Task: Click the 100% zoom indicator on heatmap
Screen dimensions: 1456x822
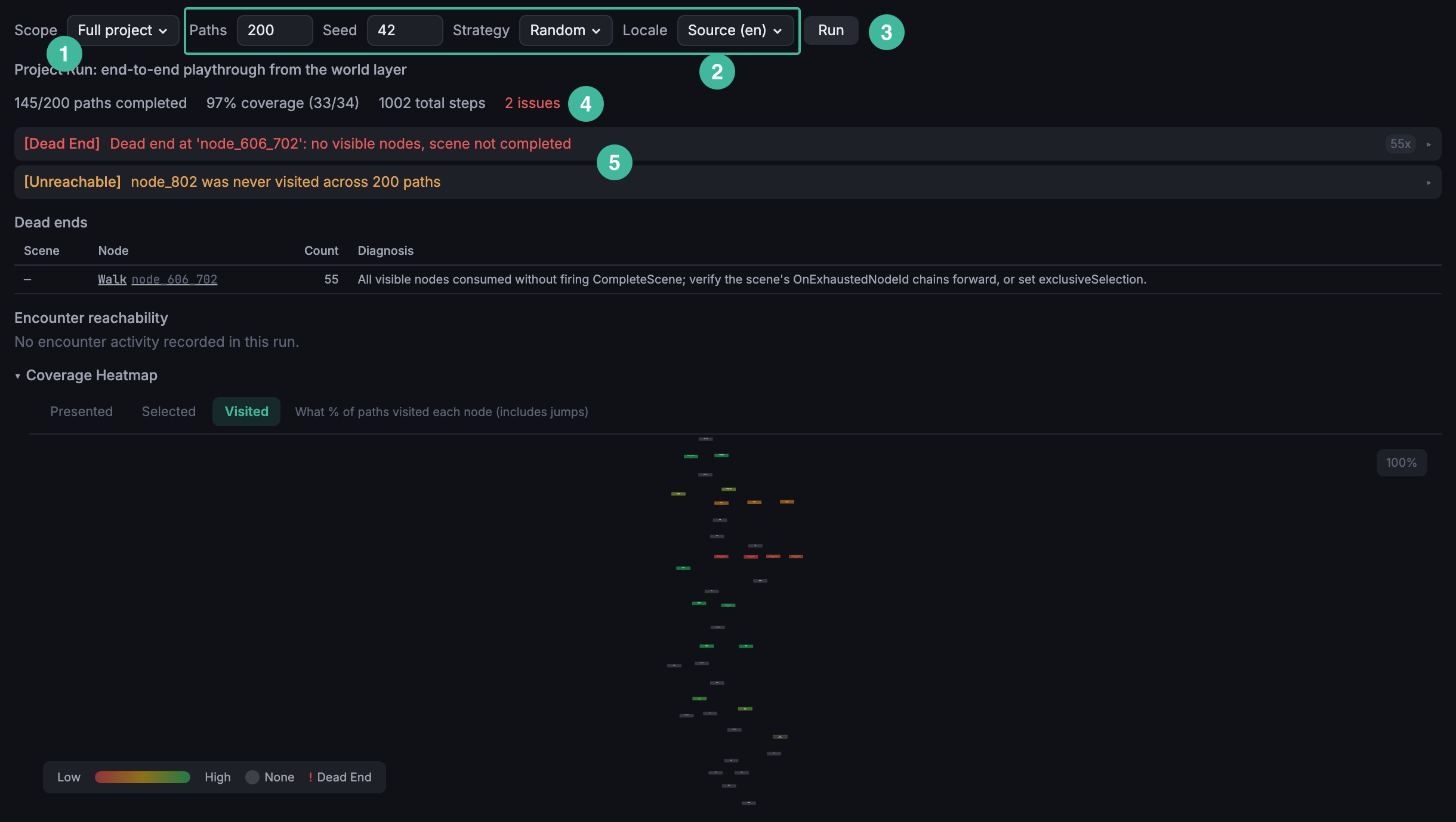Action: [1401, 463]
